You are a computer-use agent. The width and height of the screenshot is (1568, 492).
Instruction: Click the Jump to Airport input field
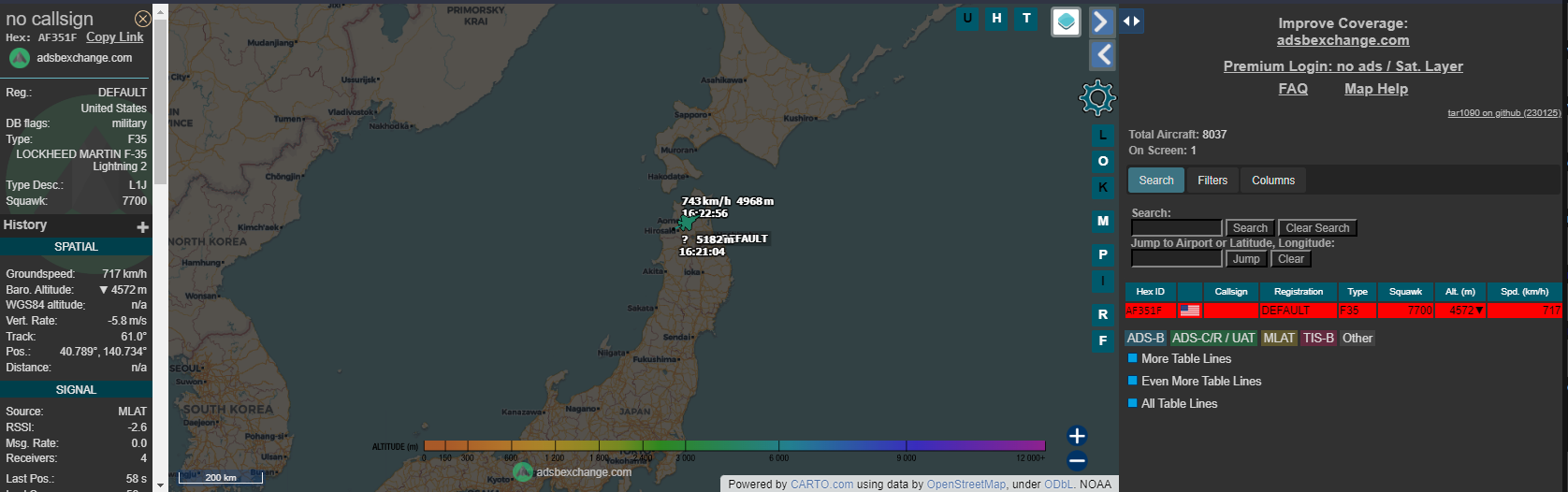(1176, 259)
